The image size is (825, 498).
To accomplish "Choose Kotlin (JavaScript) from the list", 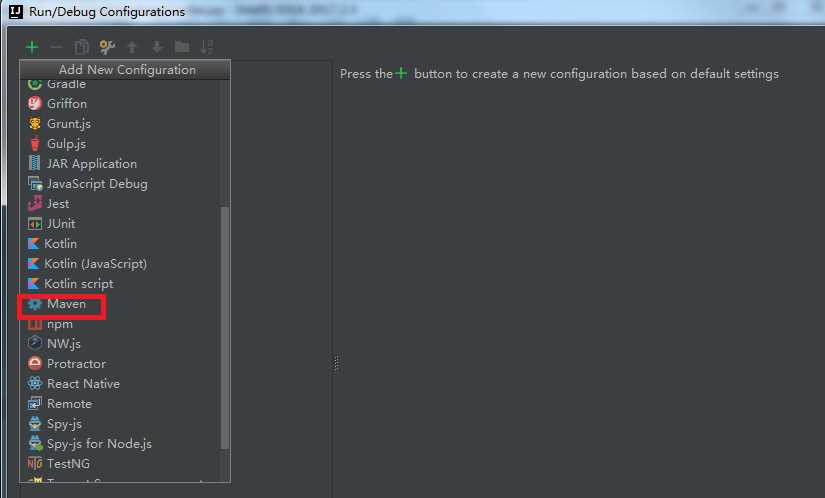I will coord(95,263).
